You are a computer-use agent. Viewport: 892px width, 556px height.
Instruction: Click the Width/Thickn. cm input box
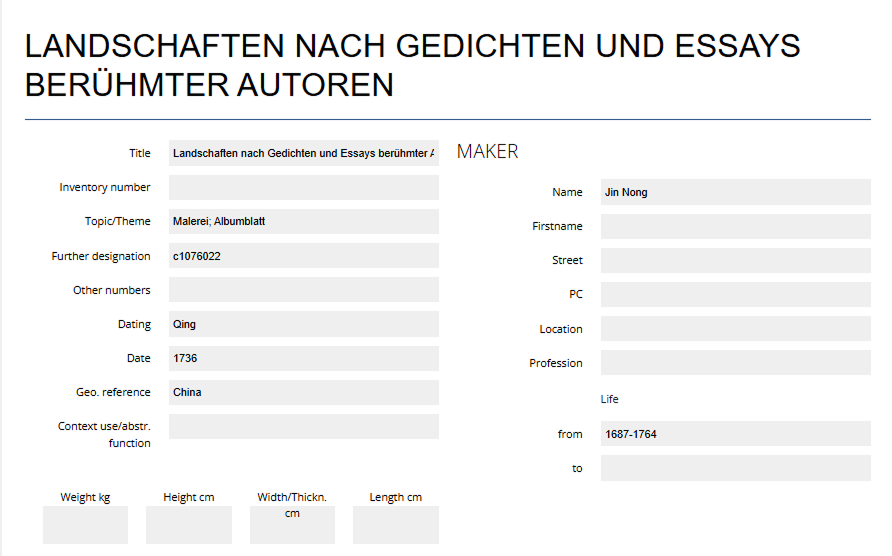[292, 531]
